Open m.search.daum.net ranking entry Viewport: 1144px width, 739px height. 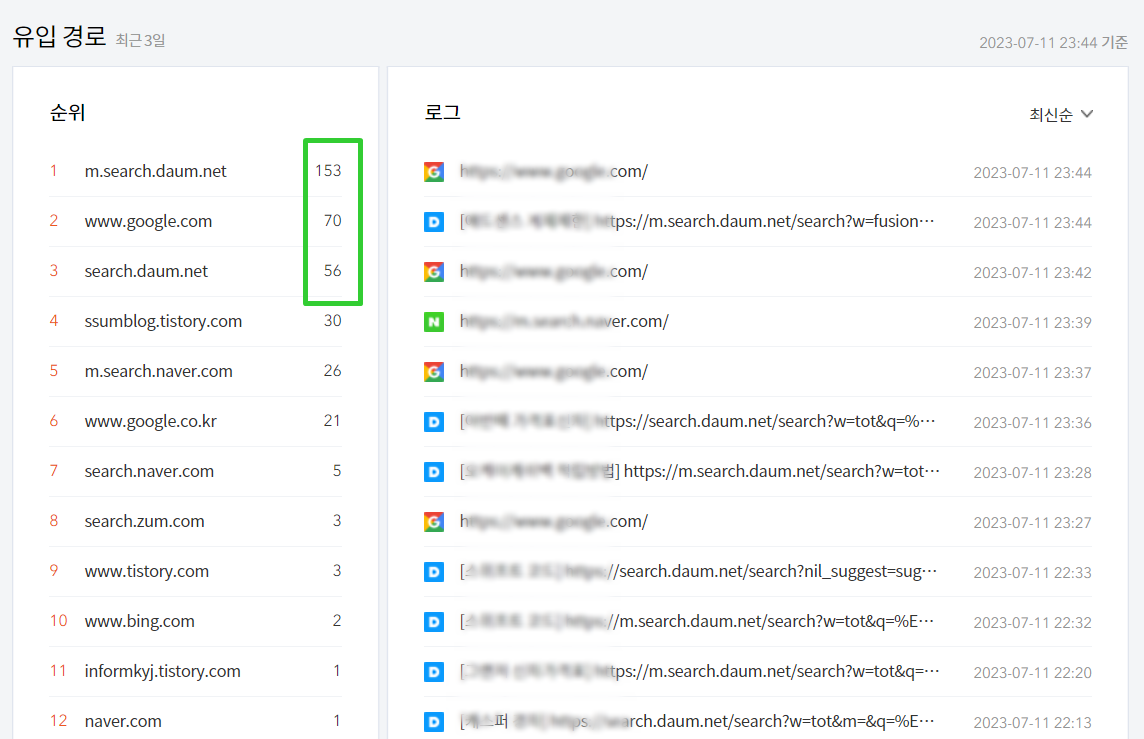tap(155, 171)
